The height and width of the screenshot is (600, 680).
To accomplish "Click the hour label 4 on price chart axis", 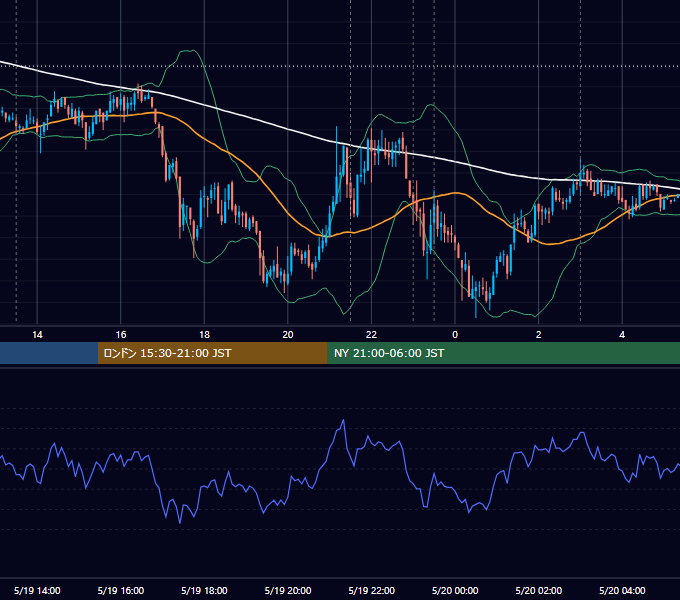I will tap(622, 335).
